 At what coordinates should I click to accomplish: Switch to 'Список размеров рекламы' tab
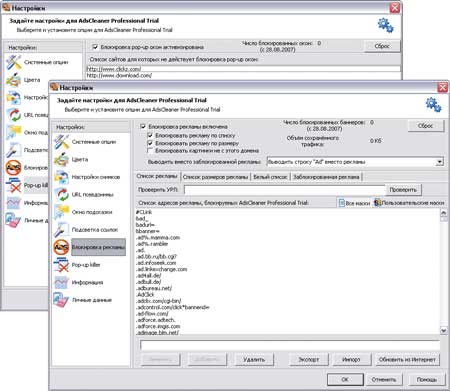(x=215, y=177)
